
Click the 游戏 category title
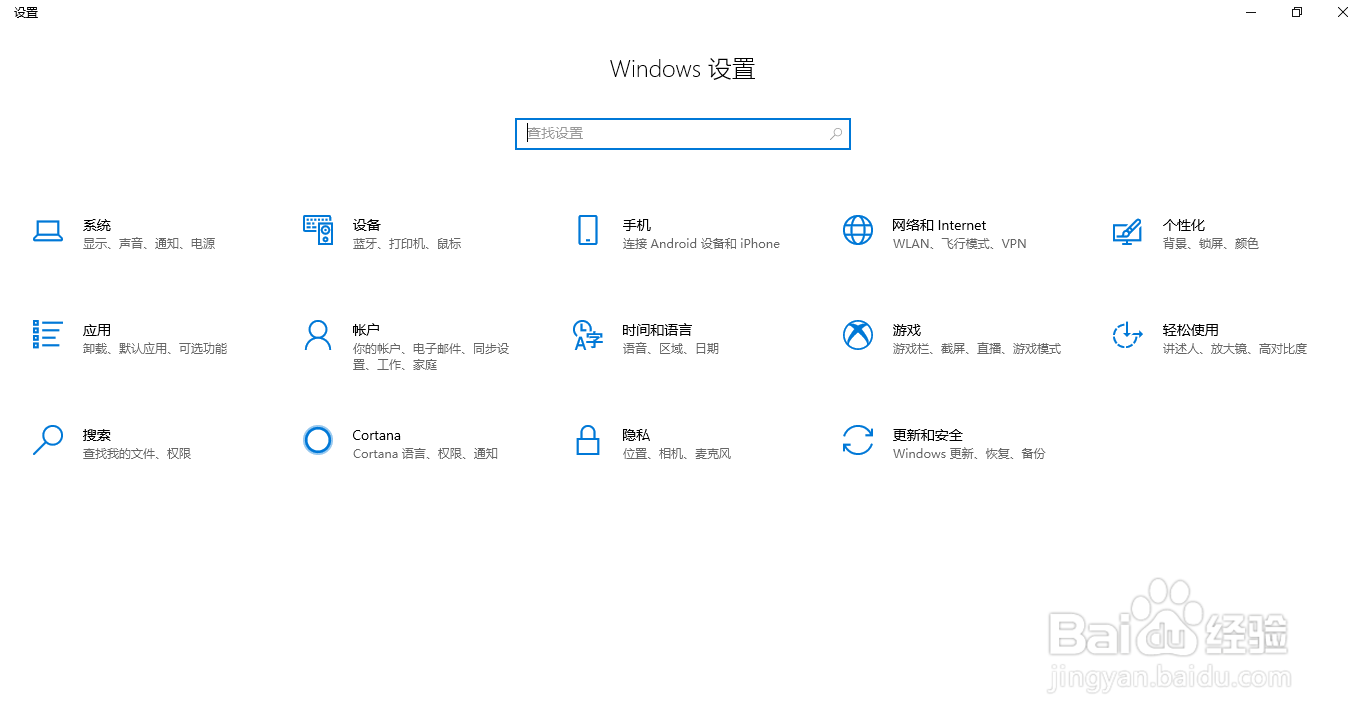point(907,330)
